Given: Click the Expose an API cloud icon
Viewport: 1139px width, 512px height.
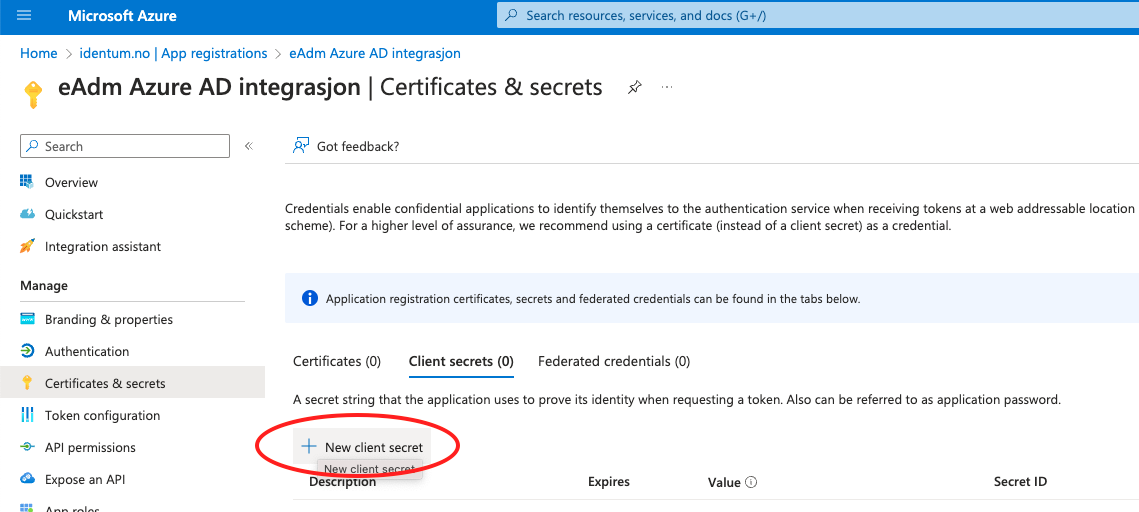Looking at the screenshot, I should (x=28, y=479).
